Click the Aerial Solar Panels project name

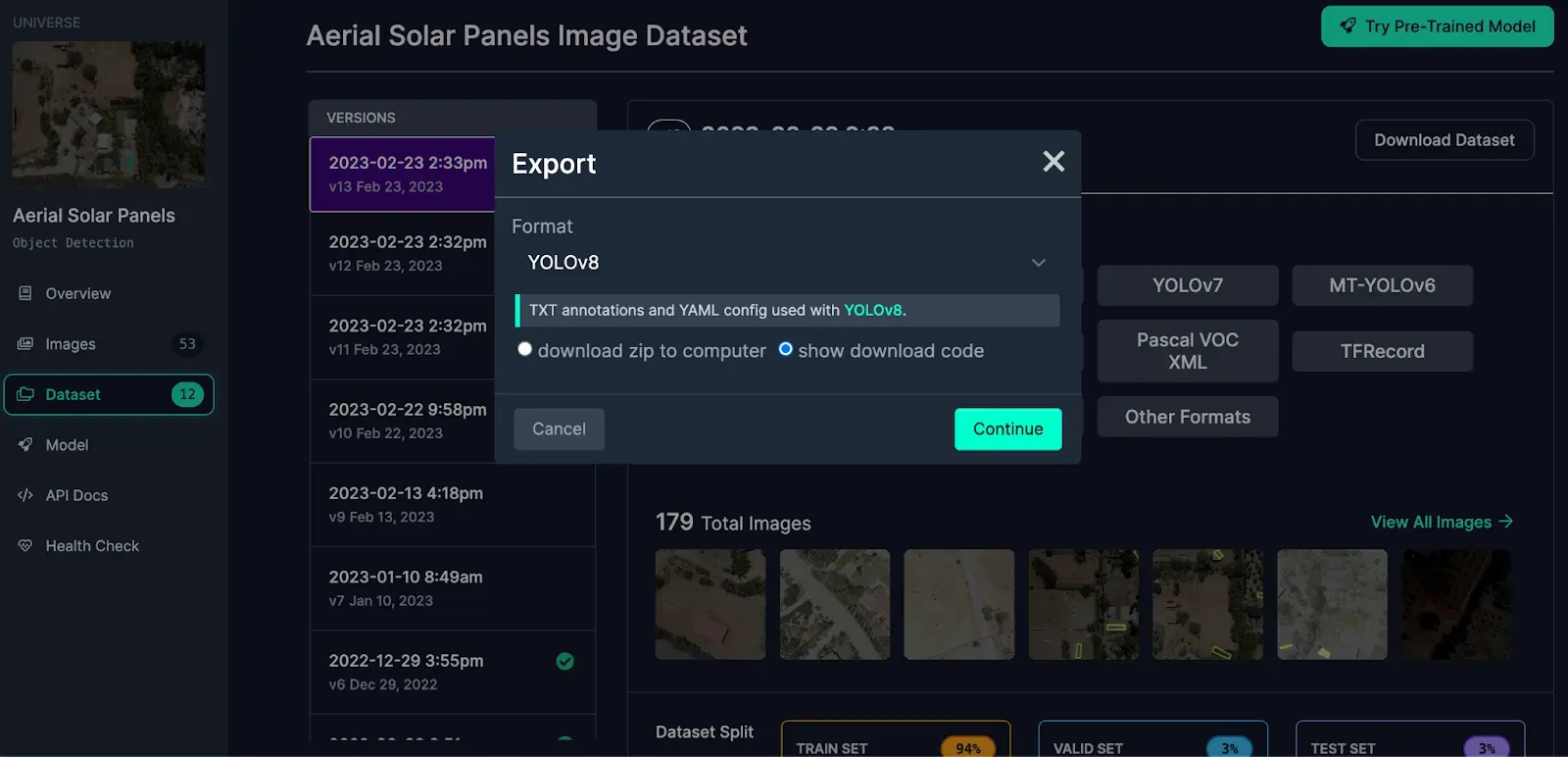click(94, 216)
